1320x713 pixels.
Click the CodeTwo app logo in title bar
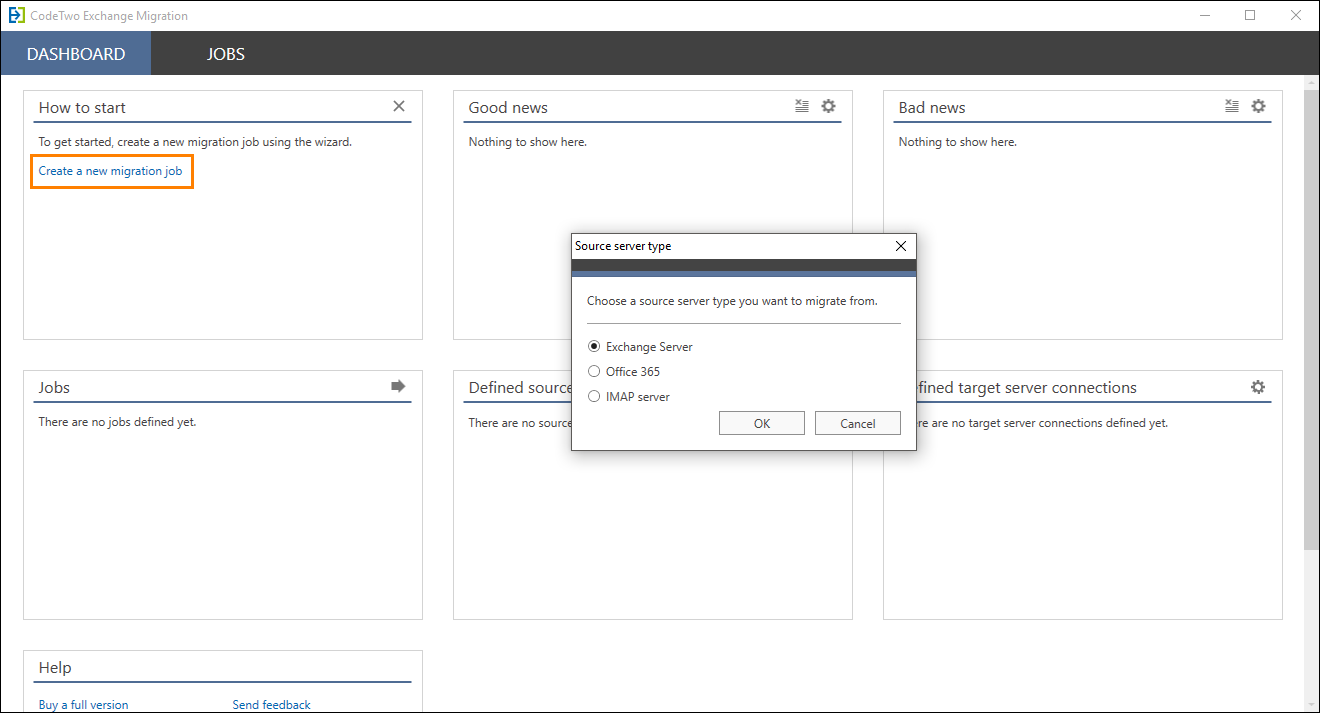coord(16,16)
